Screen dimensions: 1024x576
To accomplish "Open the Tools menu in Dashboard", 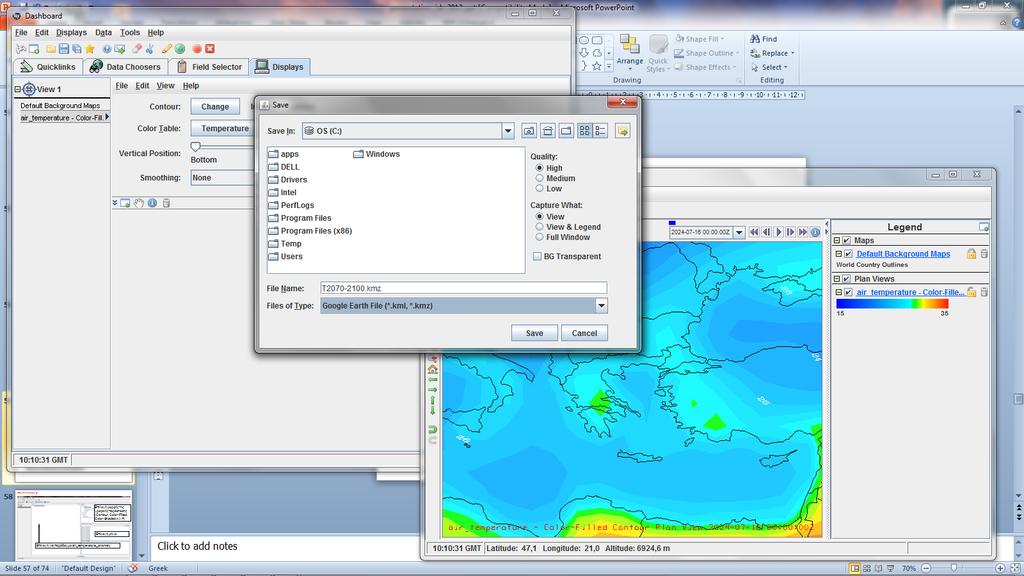I will click(x=130, y=33).
